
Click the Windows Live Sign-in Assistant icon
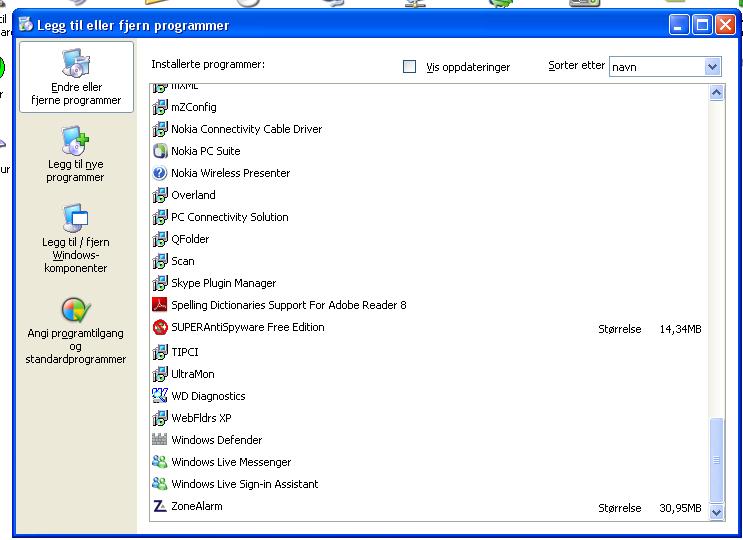click(160, 483)
